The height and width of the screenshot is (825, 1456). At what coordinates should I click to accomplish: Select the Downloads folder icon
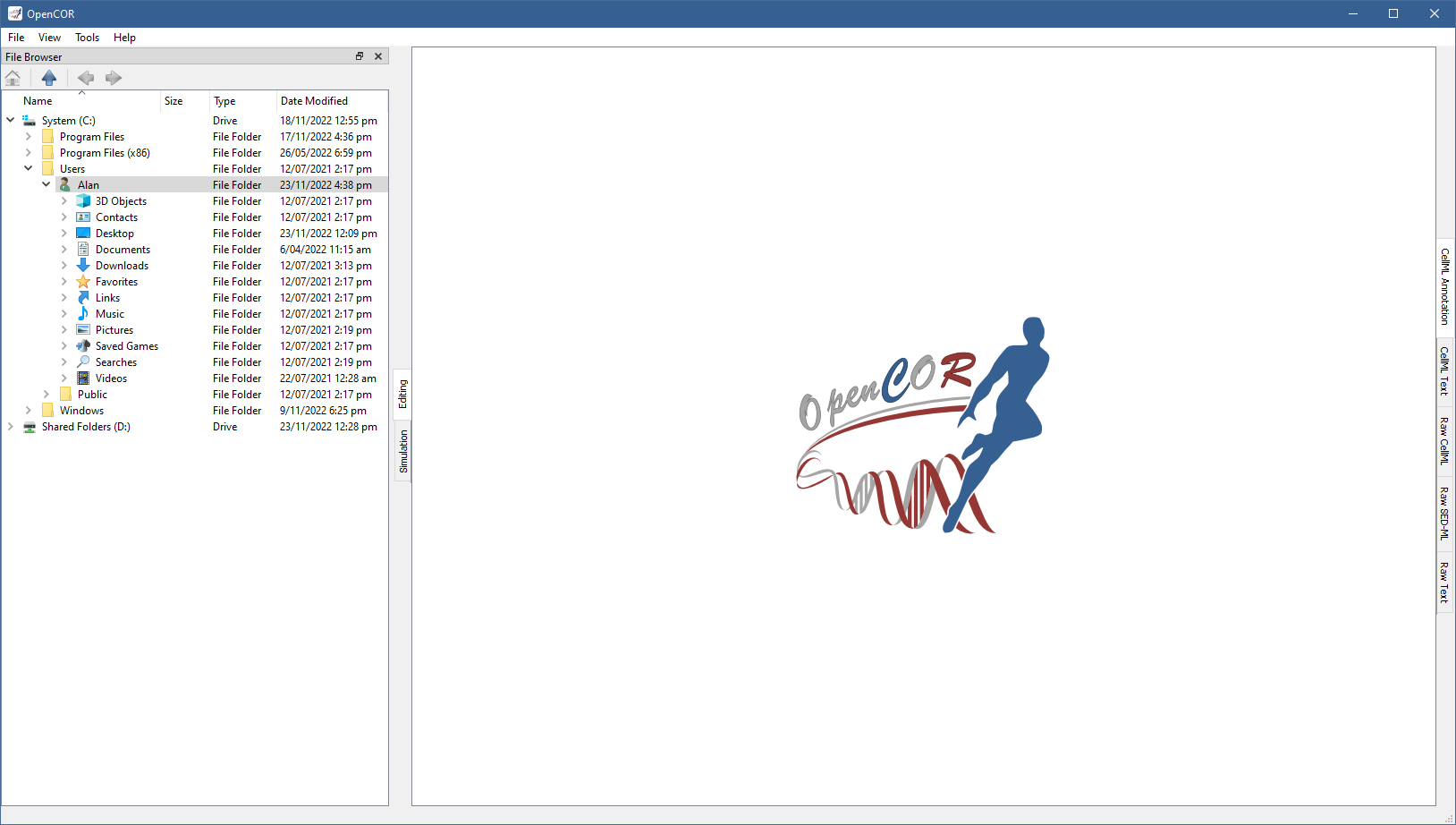point(83,266)
